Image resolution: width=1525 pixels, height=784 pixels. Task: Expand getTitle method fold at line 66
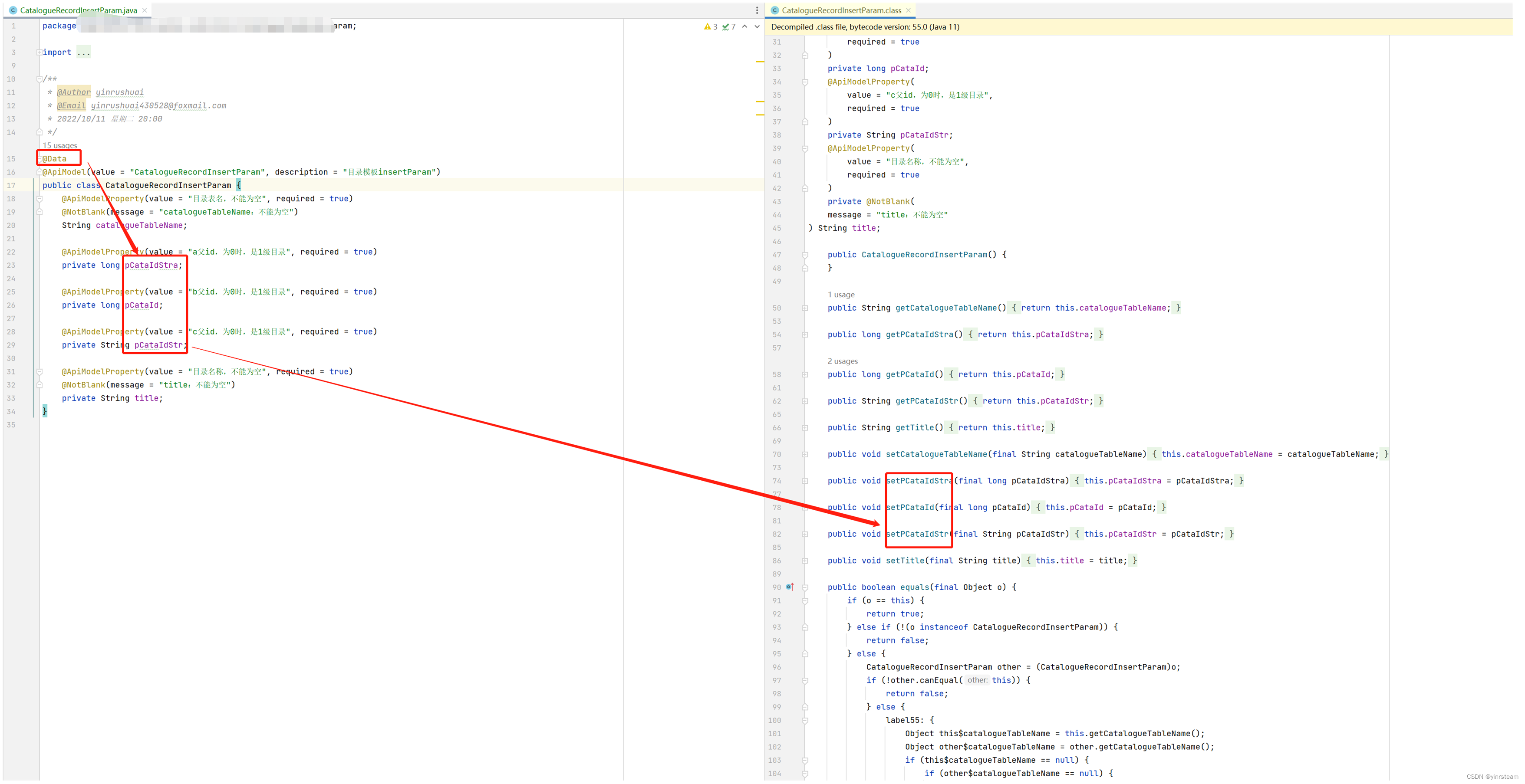tap(804, 428)
